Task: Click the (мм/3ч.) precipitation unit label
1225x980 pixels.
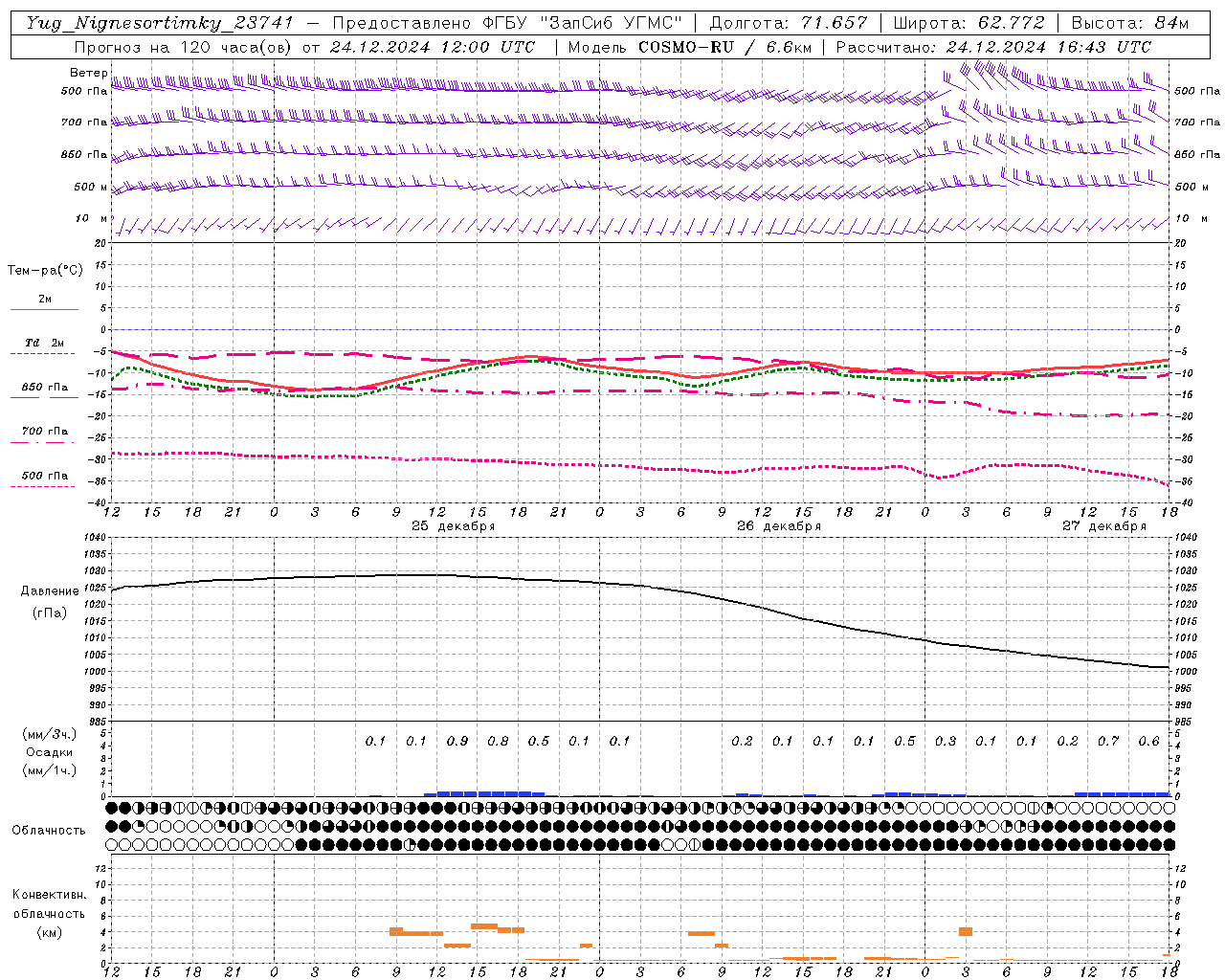Action: tap(50, 734)
